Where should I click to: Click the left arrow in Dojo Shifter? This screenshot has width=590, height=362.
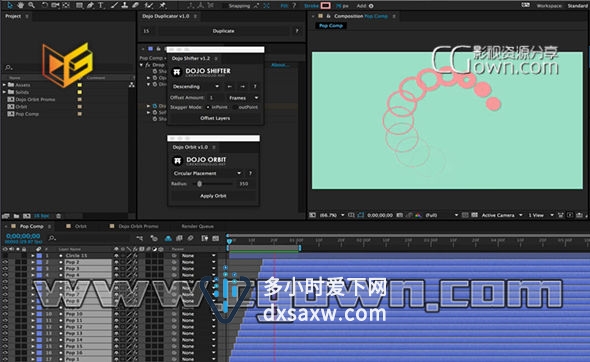tap(230, 87)
